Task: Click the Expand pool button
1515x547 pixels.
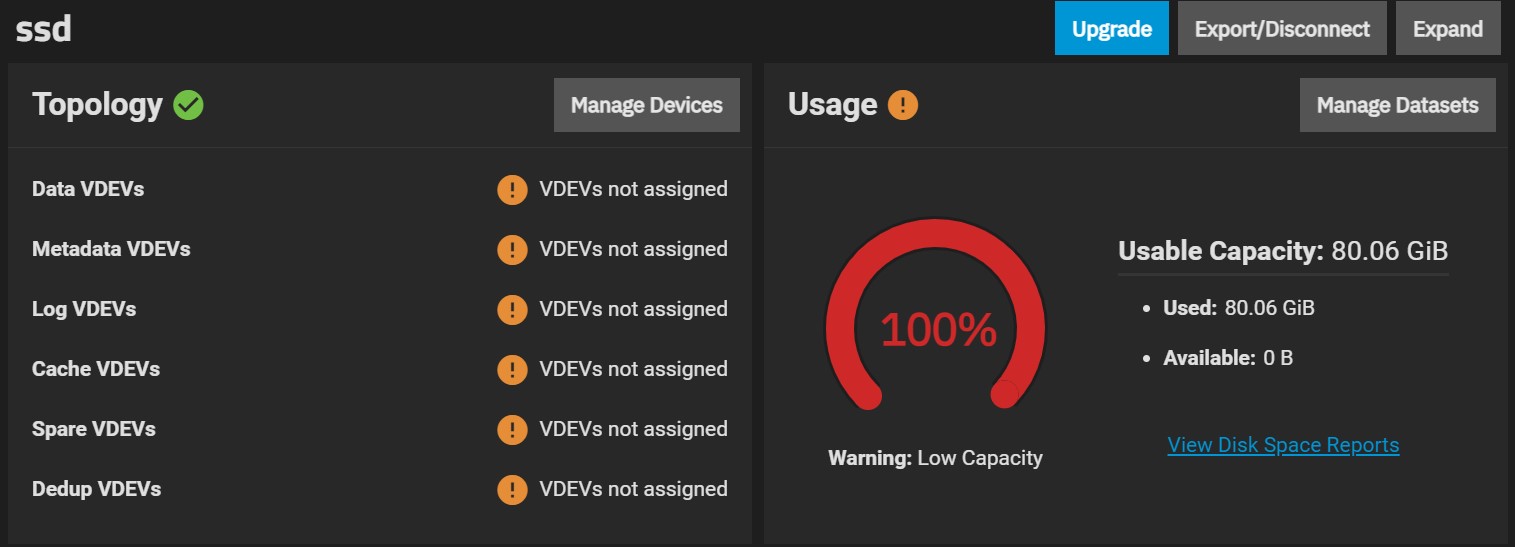Action: point(1448,29)
